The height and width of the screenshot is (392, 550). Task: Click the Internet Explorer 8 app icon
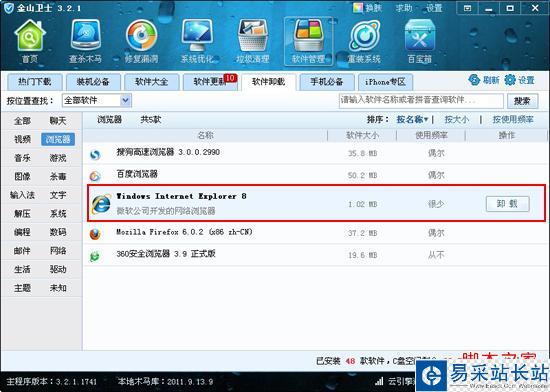click(101, 204)
